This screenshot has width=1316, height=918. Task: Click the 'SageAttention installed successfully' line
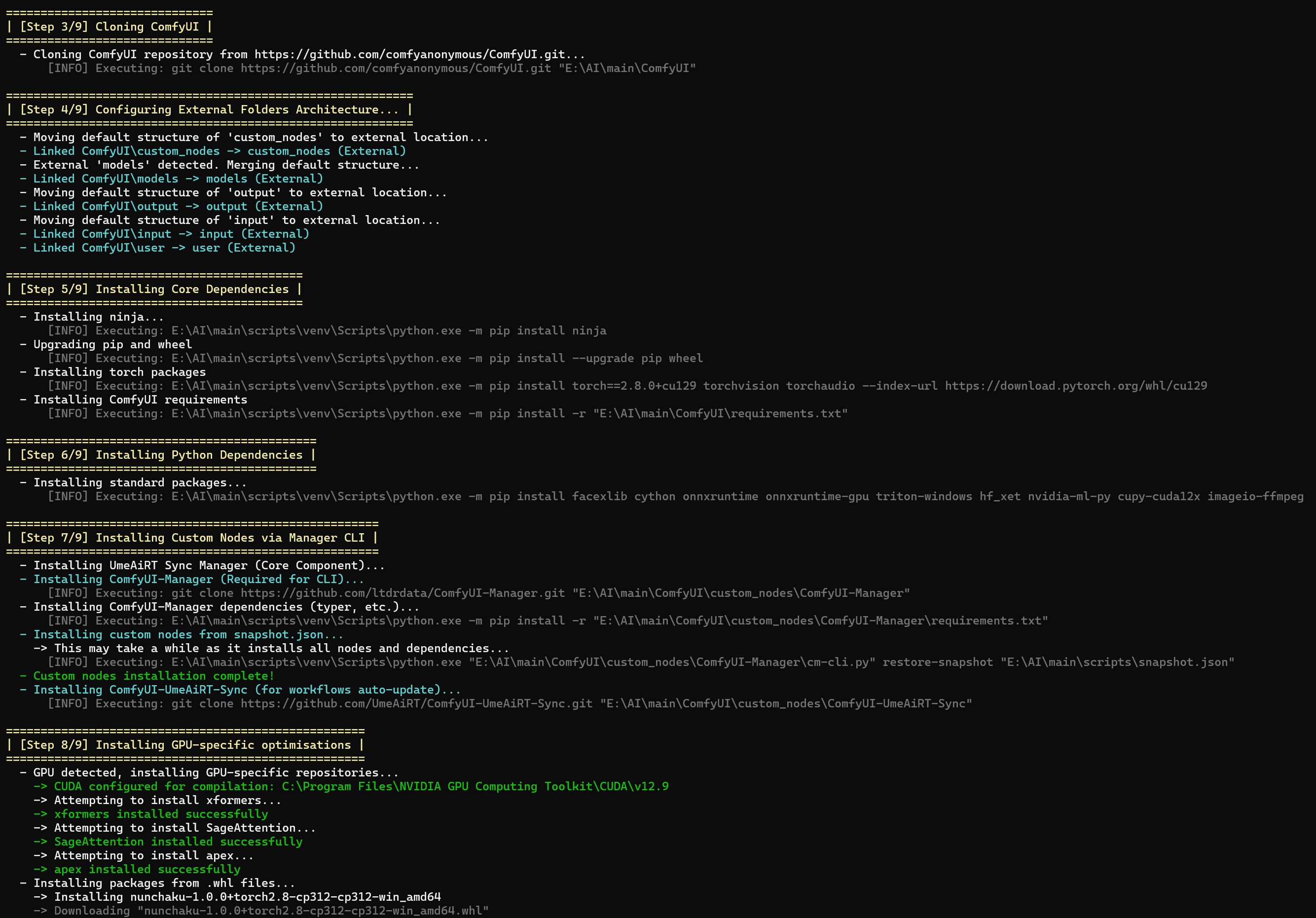click(x=178, y=842)
